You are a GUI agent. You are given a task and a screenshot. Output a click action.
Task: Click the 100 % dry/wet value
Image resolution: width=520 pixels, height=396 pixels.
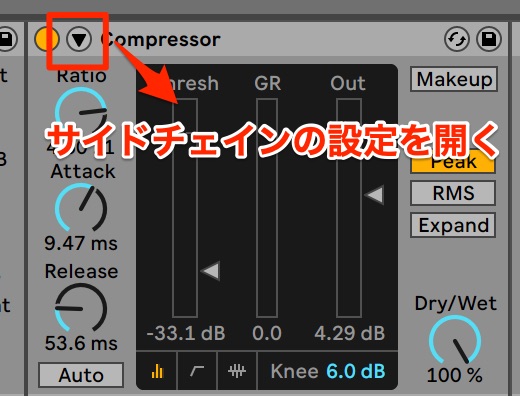pos(455,375)
